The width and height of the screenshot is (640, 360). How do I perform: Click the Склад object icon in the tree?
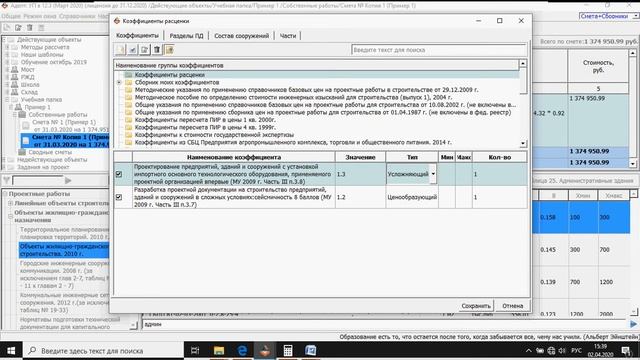pyautogui.click(x=15, y=92)
